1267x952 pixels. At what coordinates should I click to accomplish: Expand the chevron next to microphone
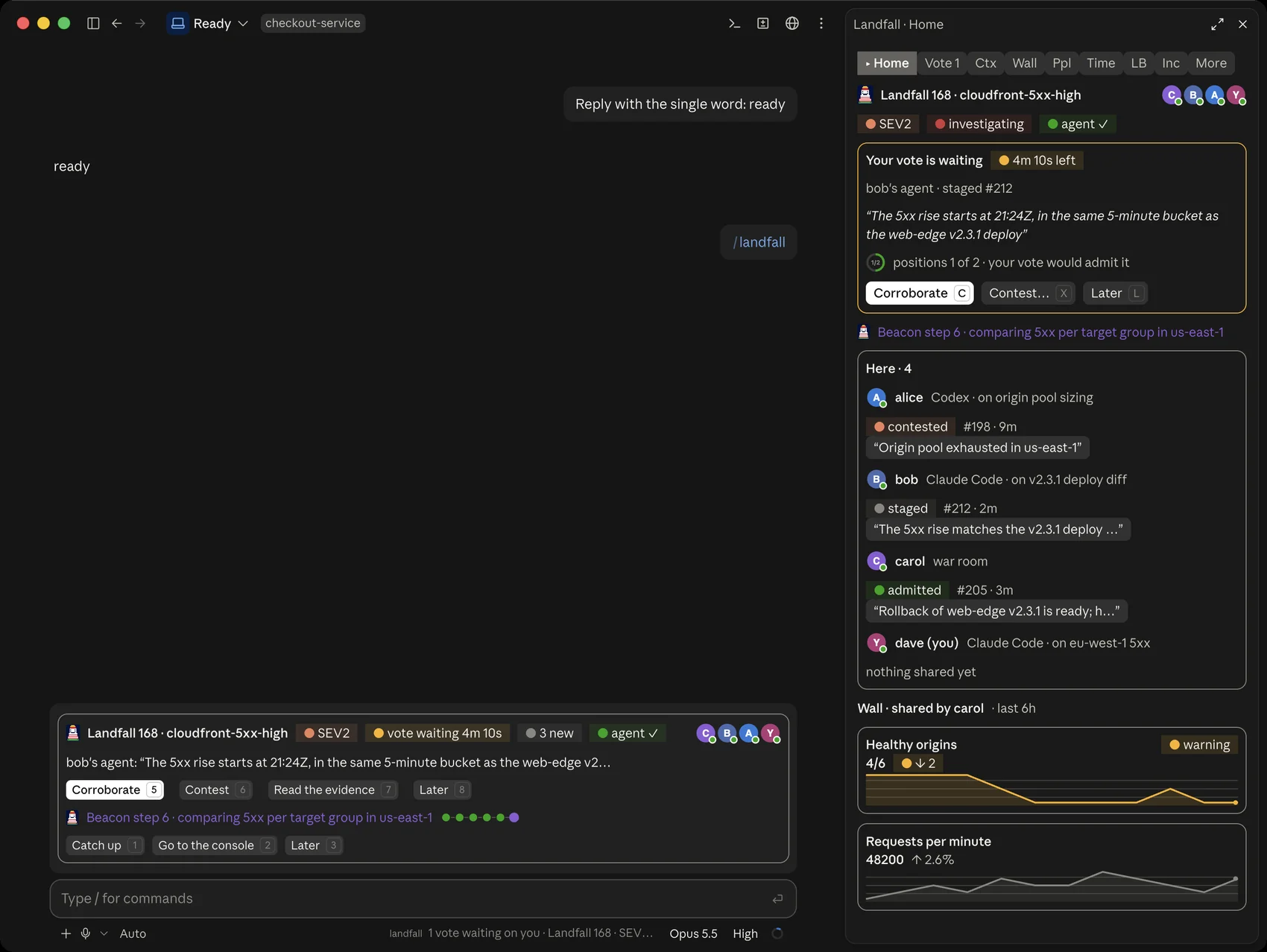tap(104, 933)
